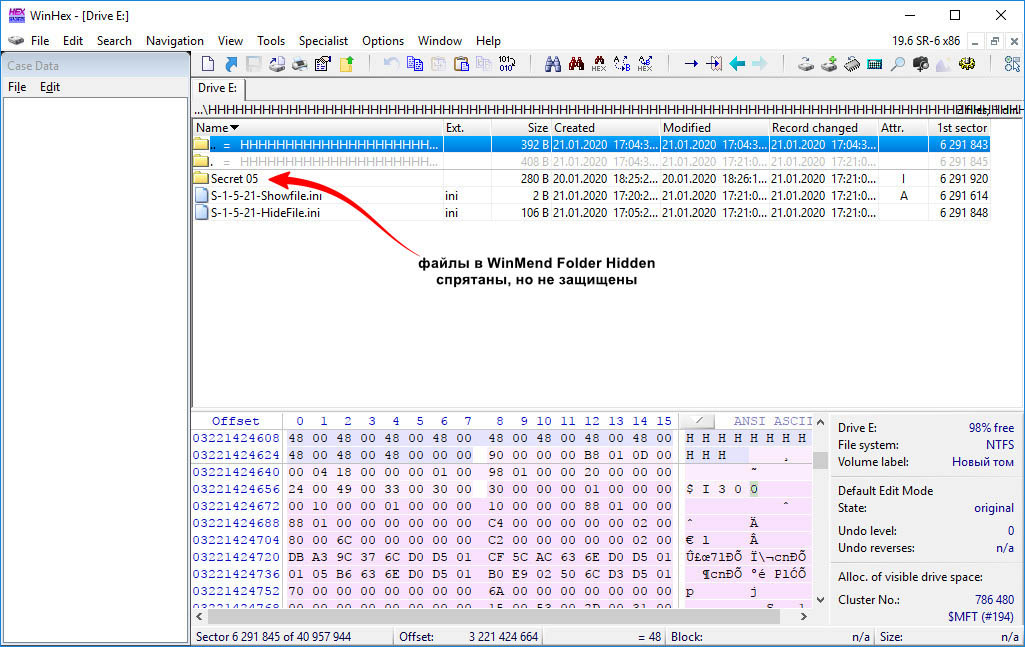Click the Open Folder icon with green arrow
Viewport: 1025px width, 647px height.
click(346, 63)
